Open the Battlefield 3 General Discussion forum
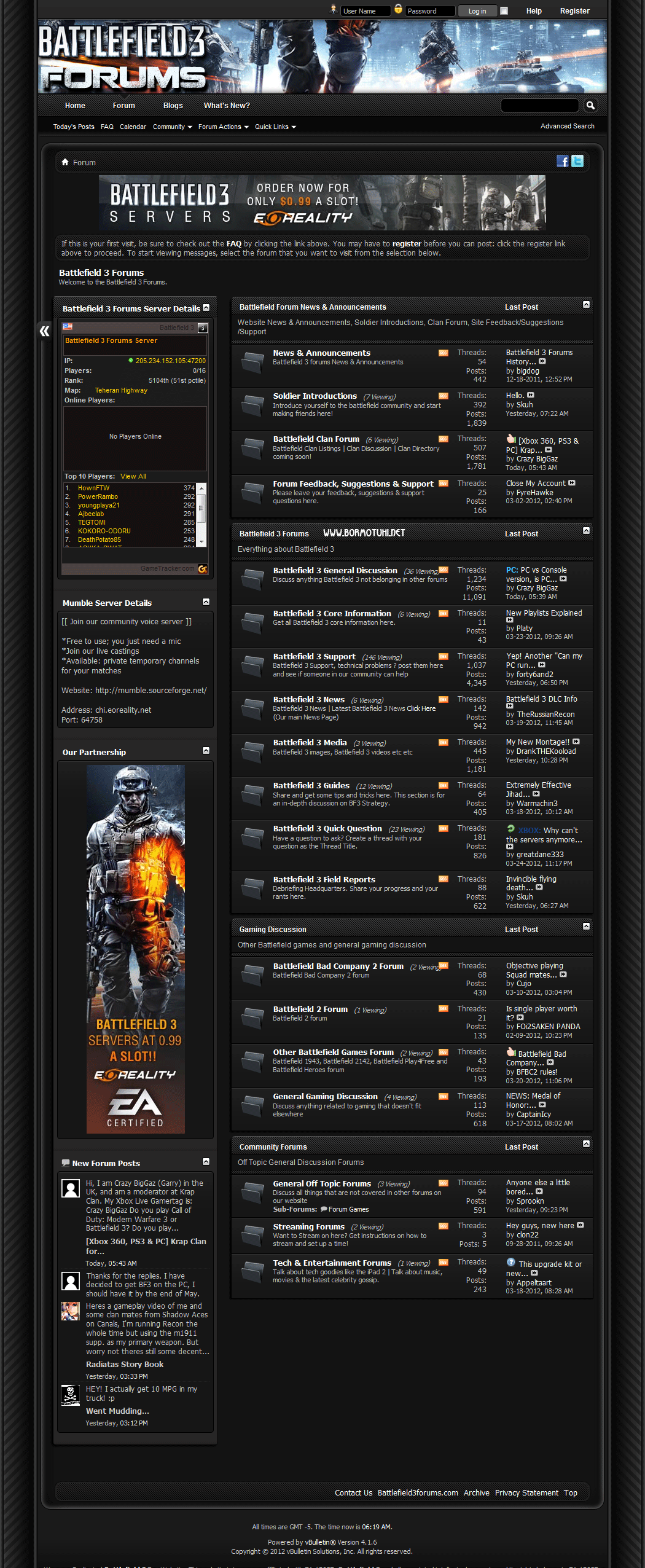Image resolution: width=645 pixels, height=1568 pixels. (335, 570)
